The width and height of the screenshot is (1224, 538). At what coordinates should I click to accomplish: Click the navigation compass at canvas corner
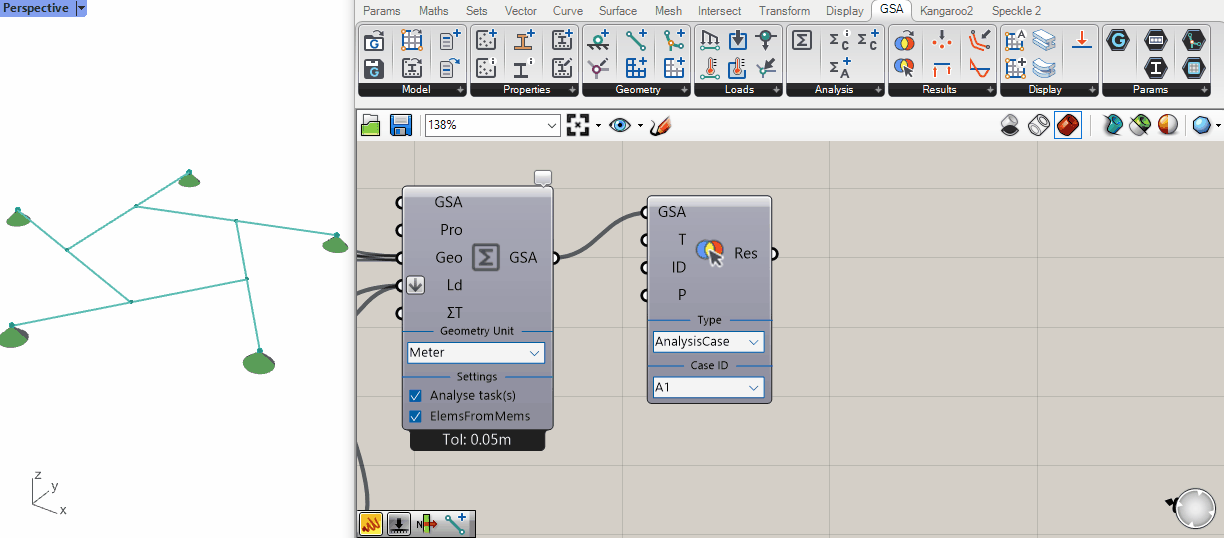click(1195, 508)
